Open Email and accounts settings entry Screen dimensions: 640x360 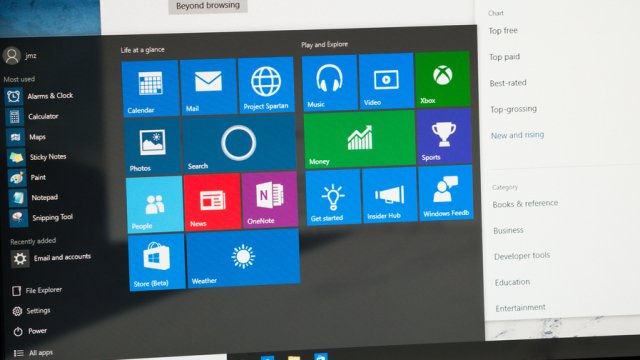[x=51, y=258]
